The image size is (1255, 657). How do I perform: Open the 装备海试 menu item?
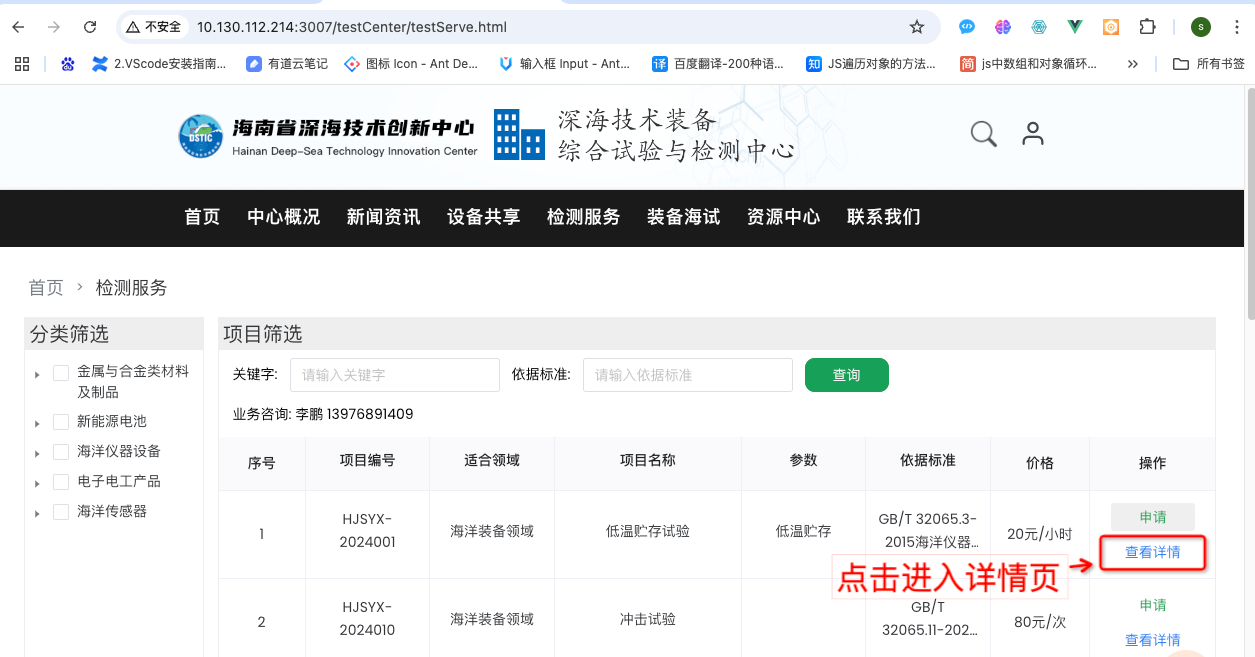pyautogui.click(x=684, y=217)
